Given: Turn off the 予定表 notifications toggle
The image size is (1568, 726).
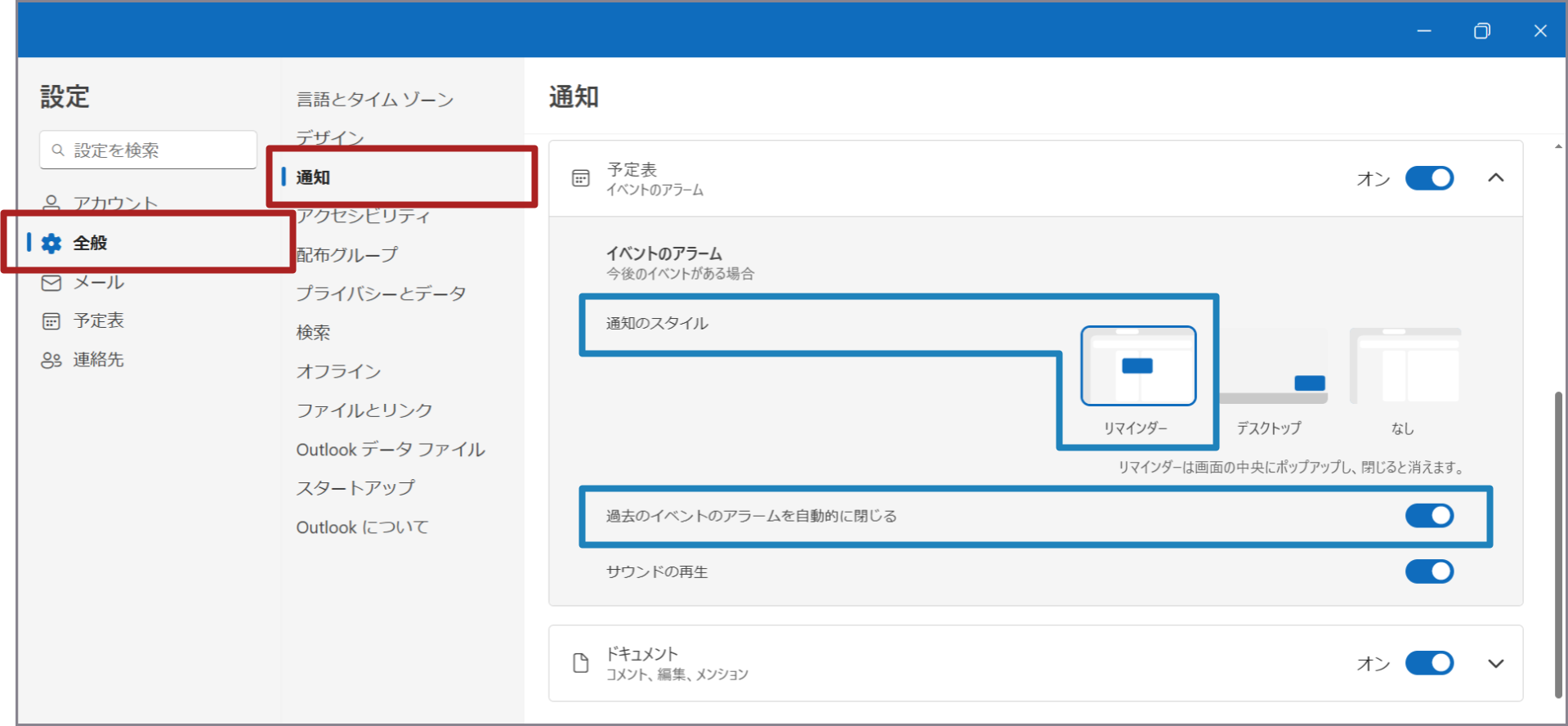Looking at the screenshot, I should tap(1428, 178).
